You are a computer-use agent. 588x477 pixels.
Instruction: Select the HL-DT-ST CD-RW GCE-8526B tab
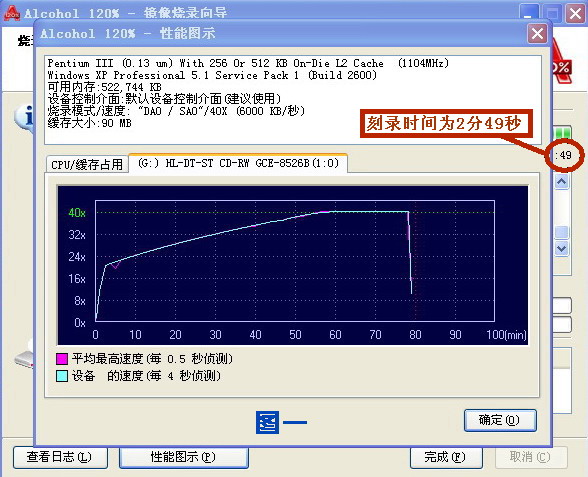point(238,163)
